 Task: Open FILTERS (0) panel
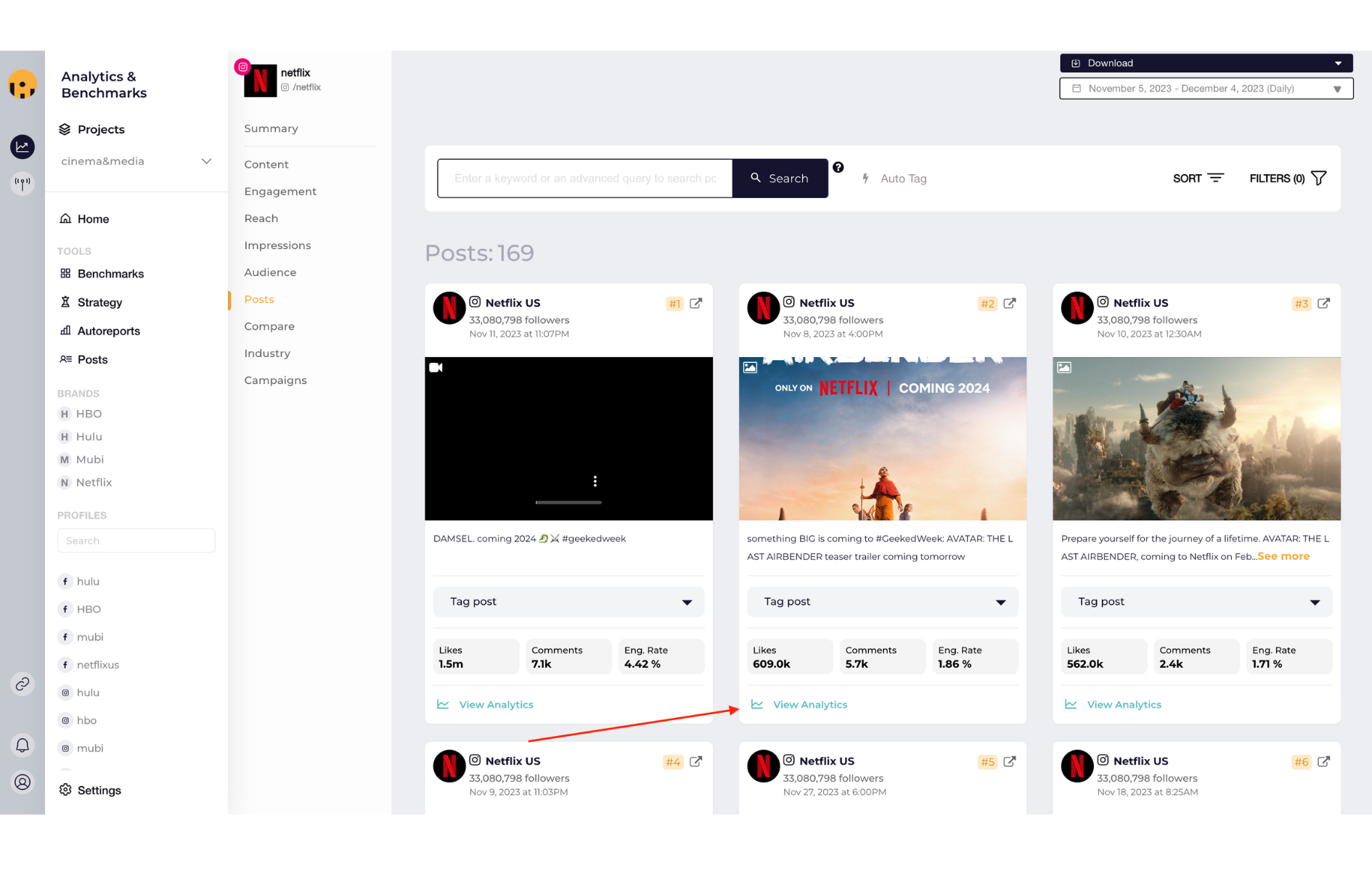[x=1288, y=179]
